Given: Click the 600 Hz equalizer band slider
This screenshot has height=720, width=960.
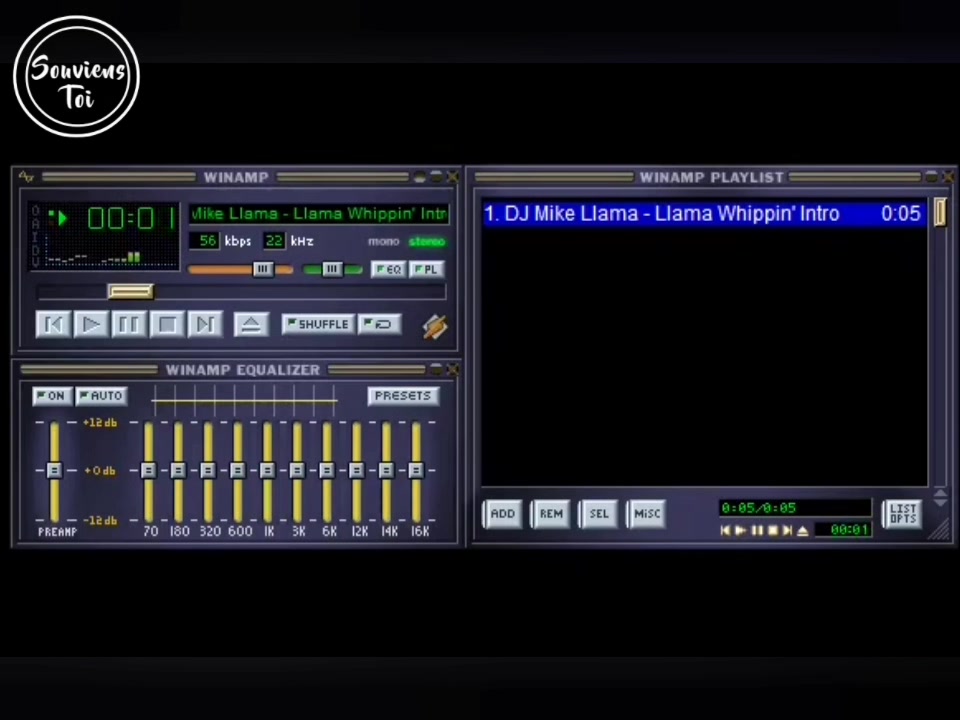Looking at the screenshot, I should point(238,470).
